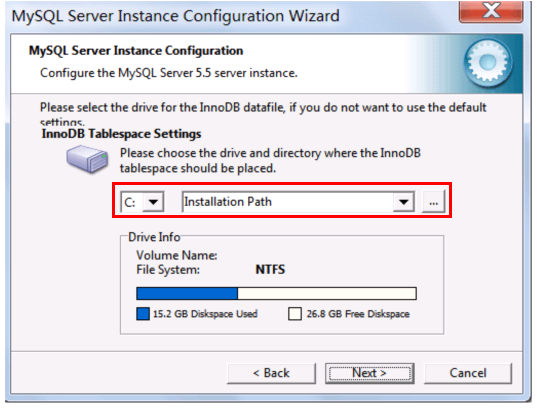Open the C: drive letter dropdown

click(x=153, y=202)
